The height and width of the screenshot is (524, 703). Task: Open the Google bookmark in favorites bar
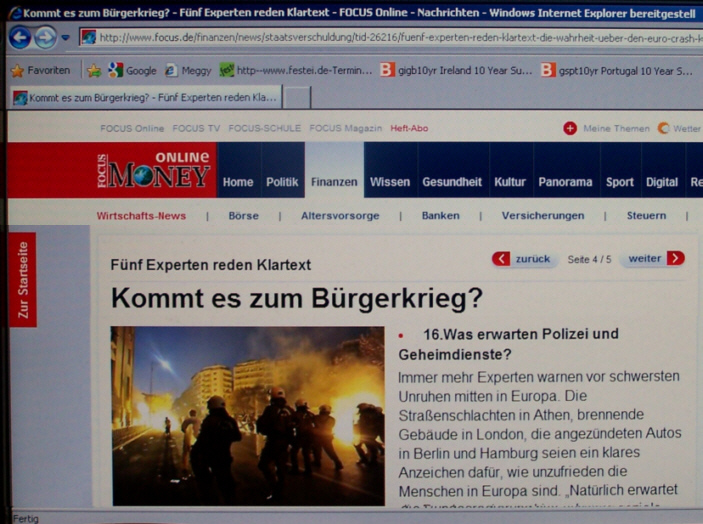tap(132, 70)
